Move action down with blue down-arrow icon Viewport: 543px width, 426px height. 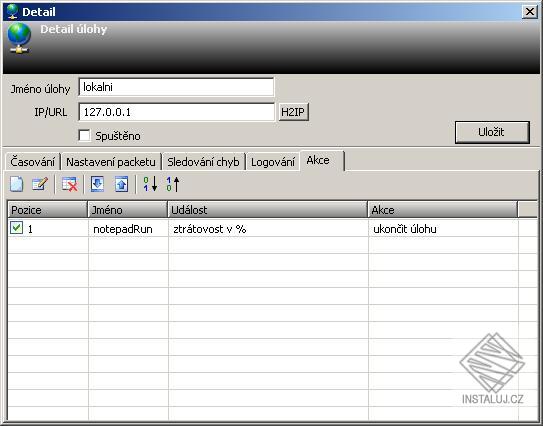coord(97,184)
